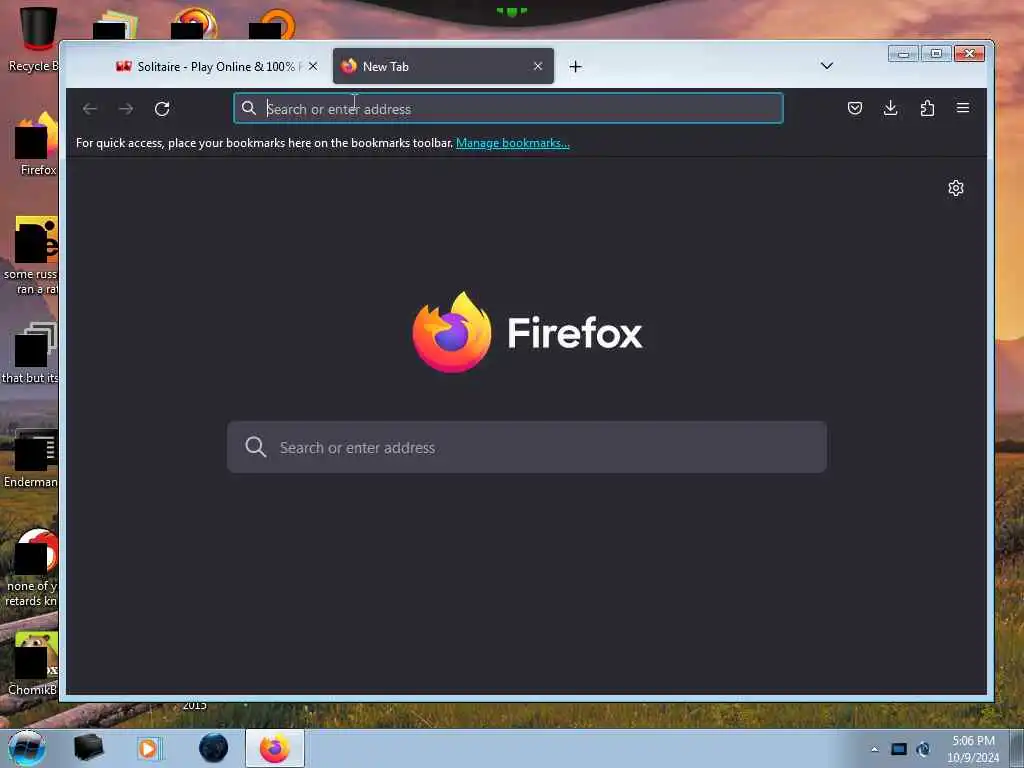Click the monitor tray icon
This screenshot has height=768, width=1024.
pyautogui.click(x=899, y=749)
